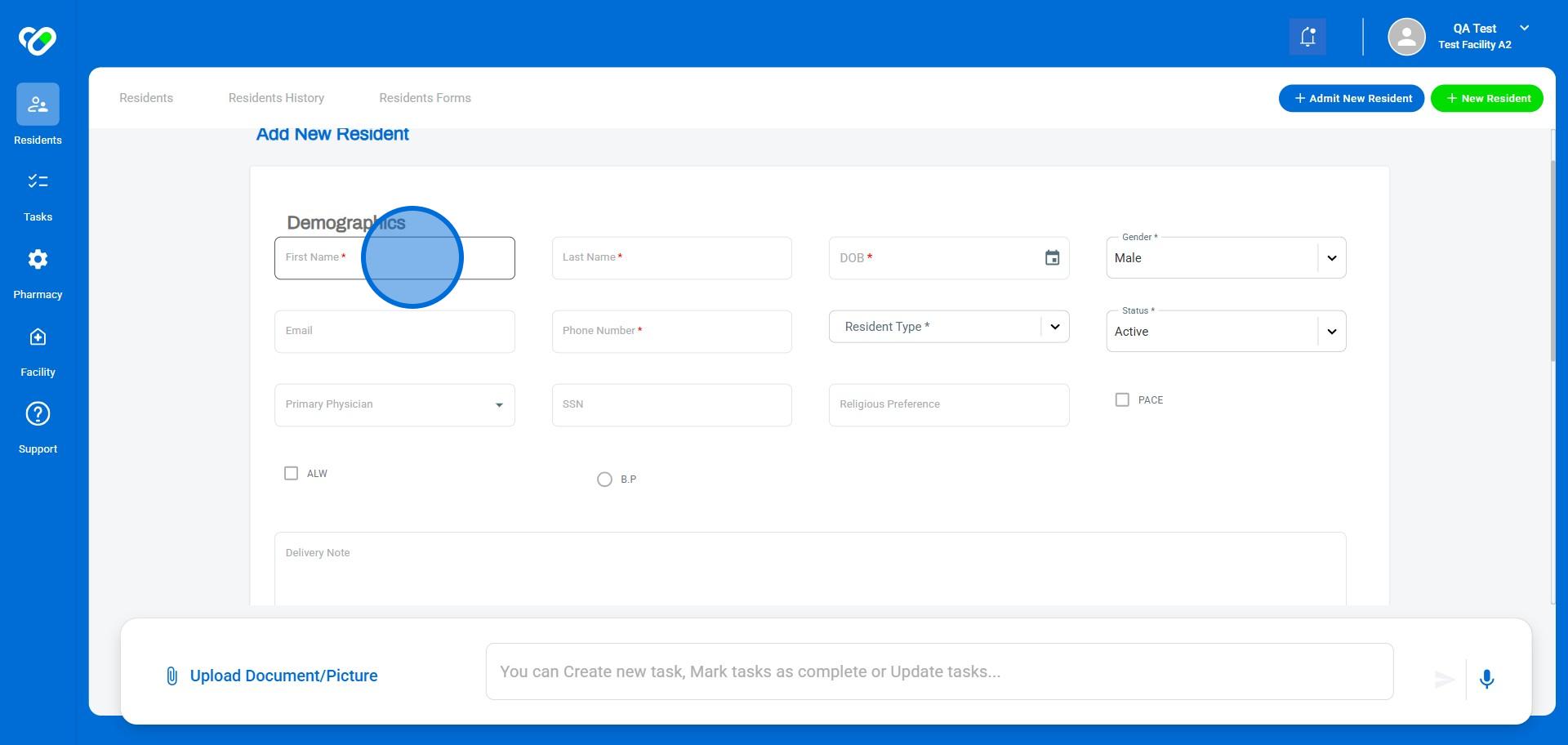Select the B.P radio button
This screenshot has height=745, width=1568.
point(604,480)
